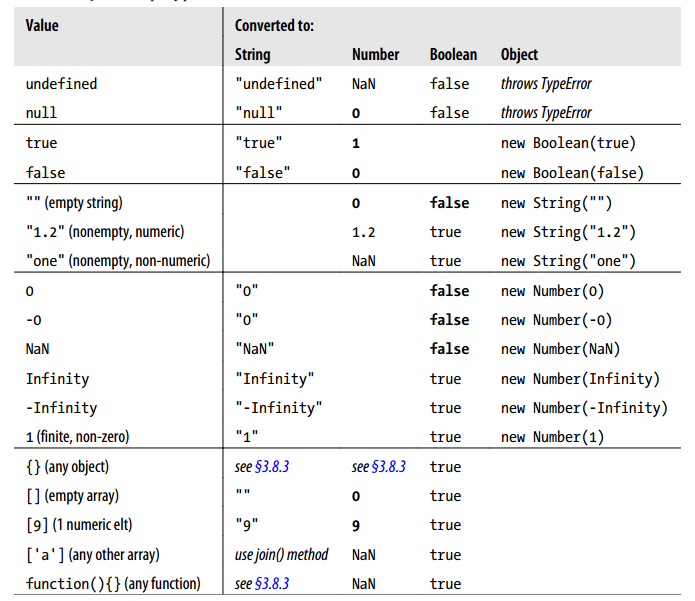Click the "Boolean" column header
This screenshot has width=695, height=601.
[453, 55]
